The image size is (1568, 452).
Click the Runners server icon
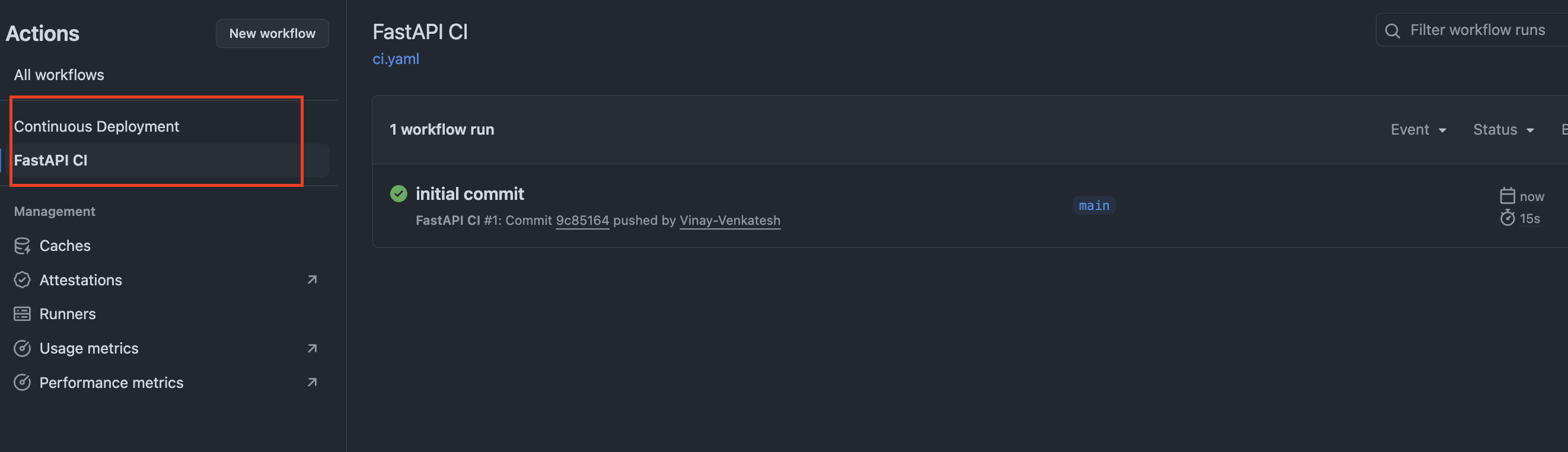(23, 314)
